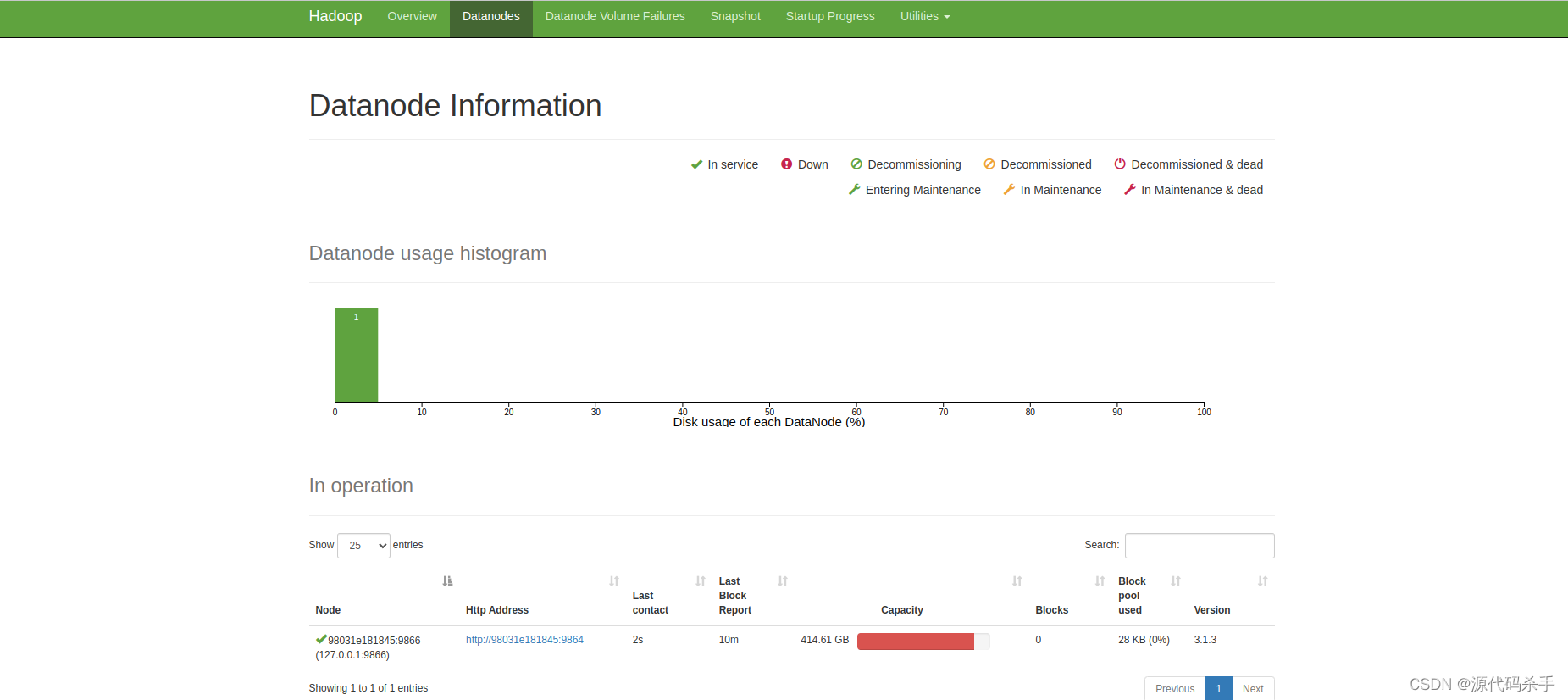Click the sort arrows for Capacity column
The image size is (1568, 700).
click(1017, 581)
